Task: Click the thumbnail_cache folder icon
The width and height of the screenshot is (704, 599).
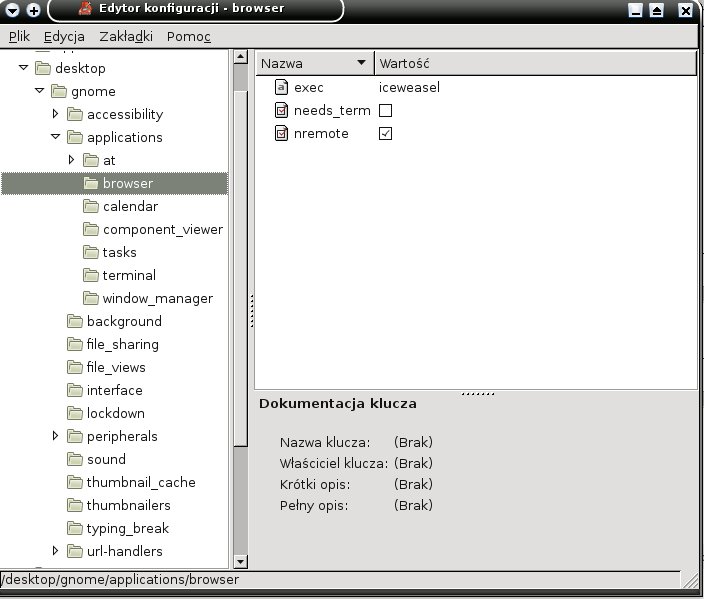Action: (x=75, y=482)
